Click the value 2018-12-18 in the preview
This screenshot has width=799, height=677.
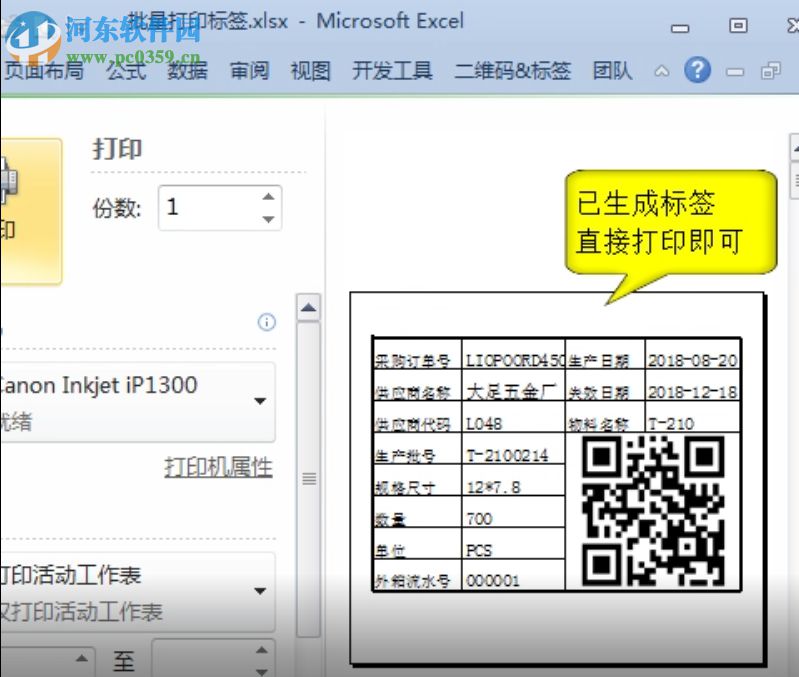pyautogui.click(x=693, y=392)
